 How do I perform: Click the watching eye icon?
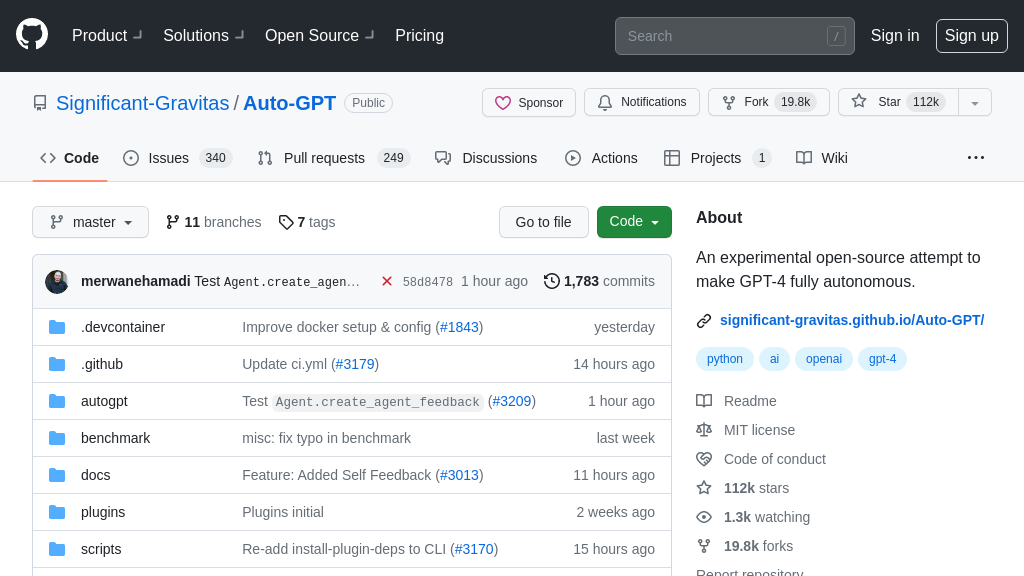pyautogui.click(x=704, y=517)
